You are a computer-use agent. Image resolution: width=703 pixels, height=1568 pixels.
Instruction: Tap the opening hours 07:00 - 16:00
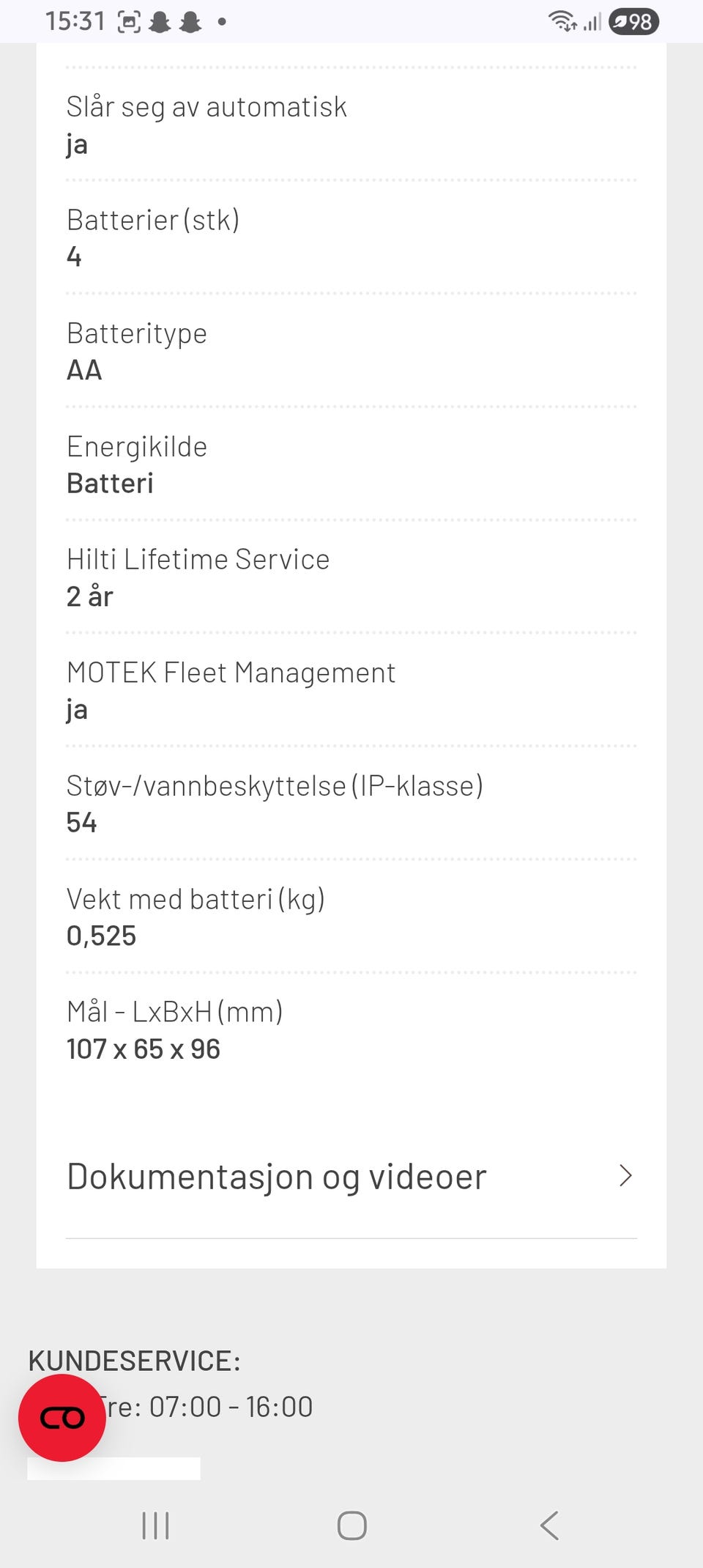(231, 1407)
